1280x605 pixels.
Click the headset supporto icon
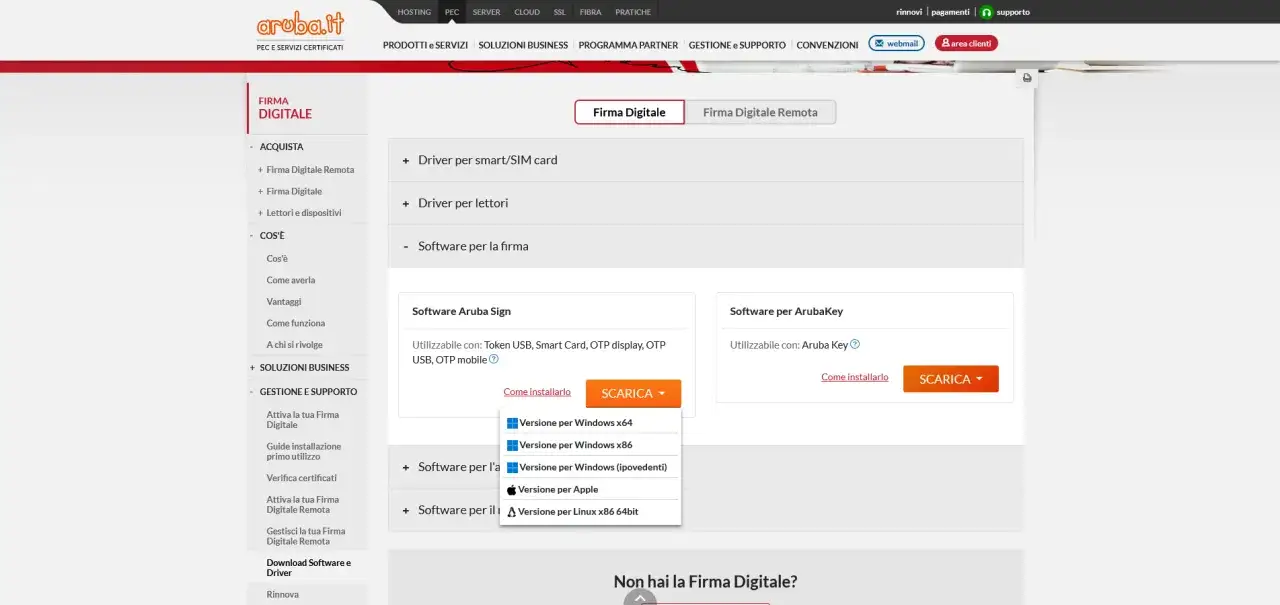[x=986, y=12]
